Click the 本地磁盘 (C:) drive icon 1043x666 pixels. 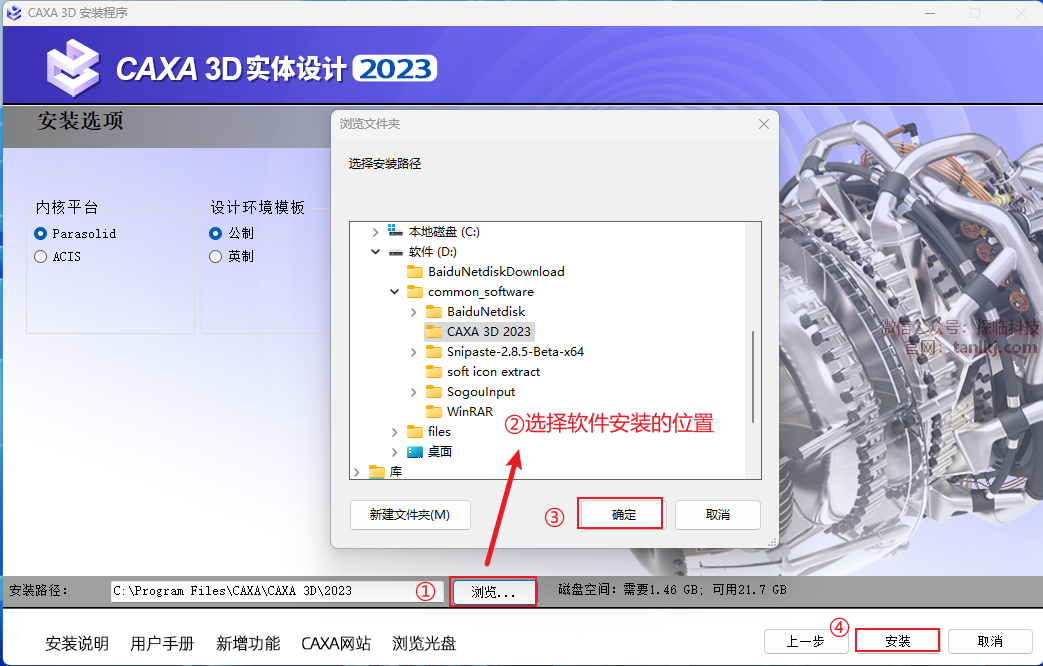395,231
